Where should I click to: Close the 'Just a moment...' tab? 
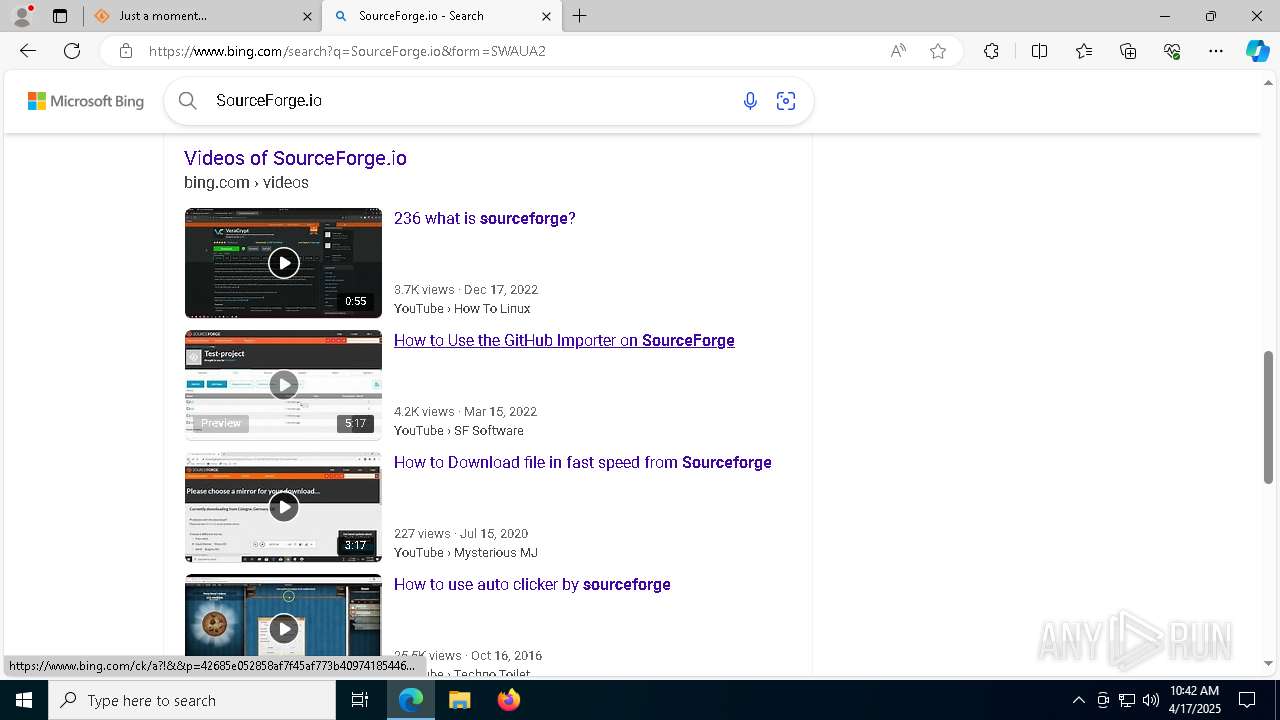(307, 16)
